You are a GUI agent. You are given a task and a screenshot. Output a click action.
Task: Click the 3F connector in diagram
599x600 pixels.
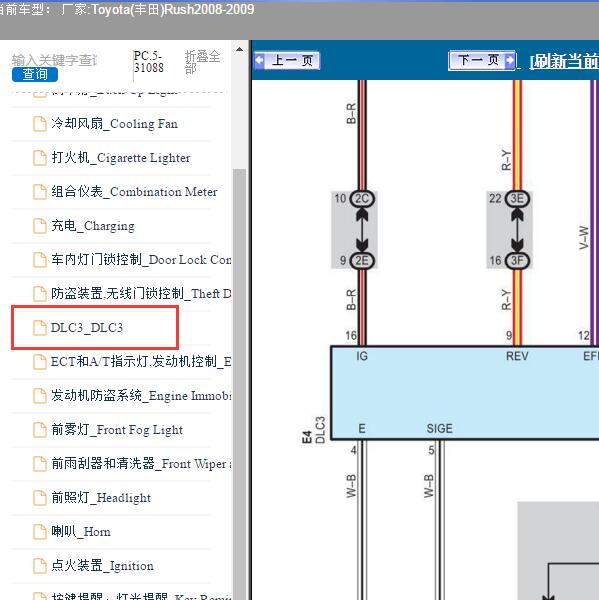pyautogui.click(x=517, y=260)
